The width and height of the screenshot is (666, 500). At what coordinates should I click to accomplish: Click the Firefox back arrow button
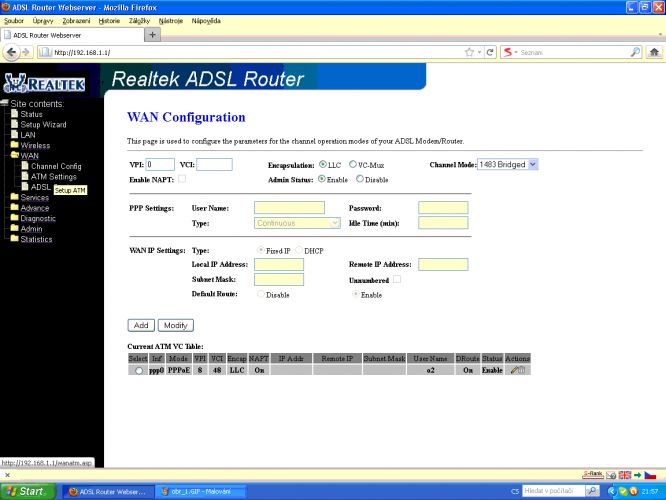tap(11, 52)
